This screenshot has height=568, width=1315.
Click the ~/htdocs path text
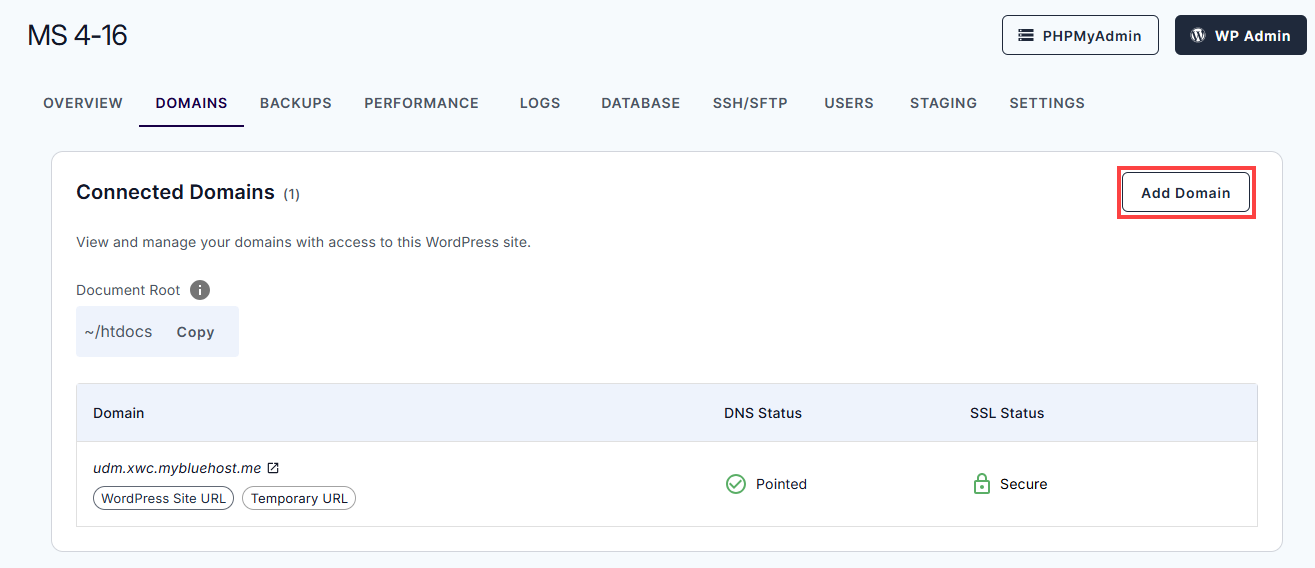point(118,332)
